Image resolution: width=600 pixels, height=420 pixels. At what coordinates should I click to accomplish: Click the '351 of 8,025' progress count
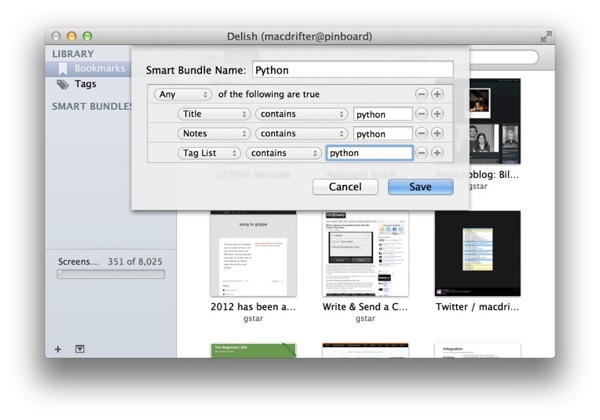tap(135, 262)
